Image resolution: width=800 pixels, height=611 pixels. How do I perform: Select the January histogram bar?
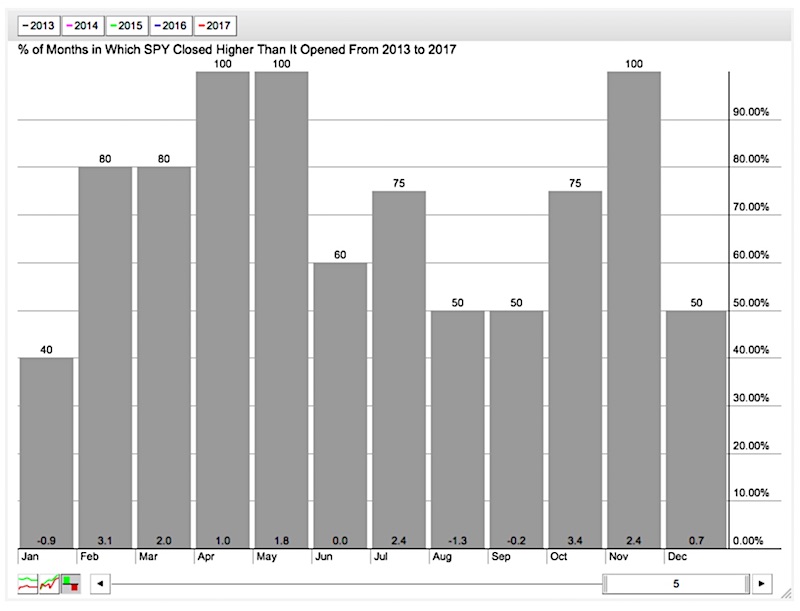coord(46,453)
